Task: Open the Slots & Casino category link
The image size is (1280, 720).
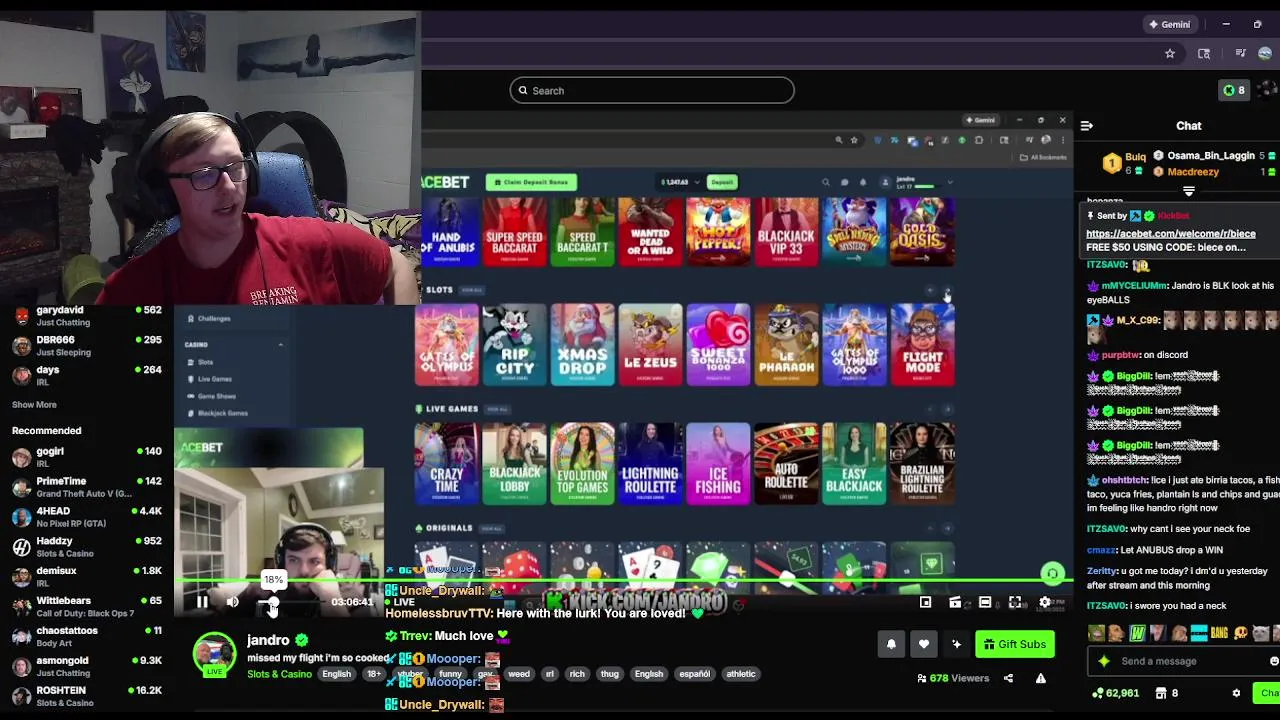Action: click(279, 674)
